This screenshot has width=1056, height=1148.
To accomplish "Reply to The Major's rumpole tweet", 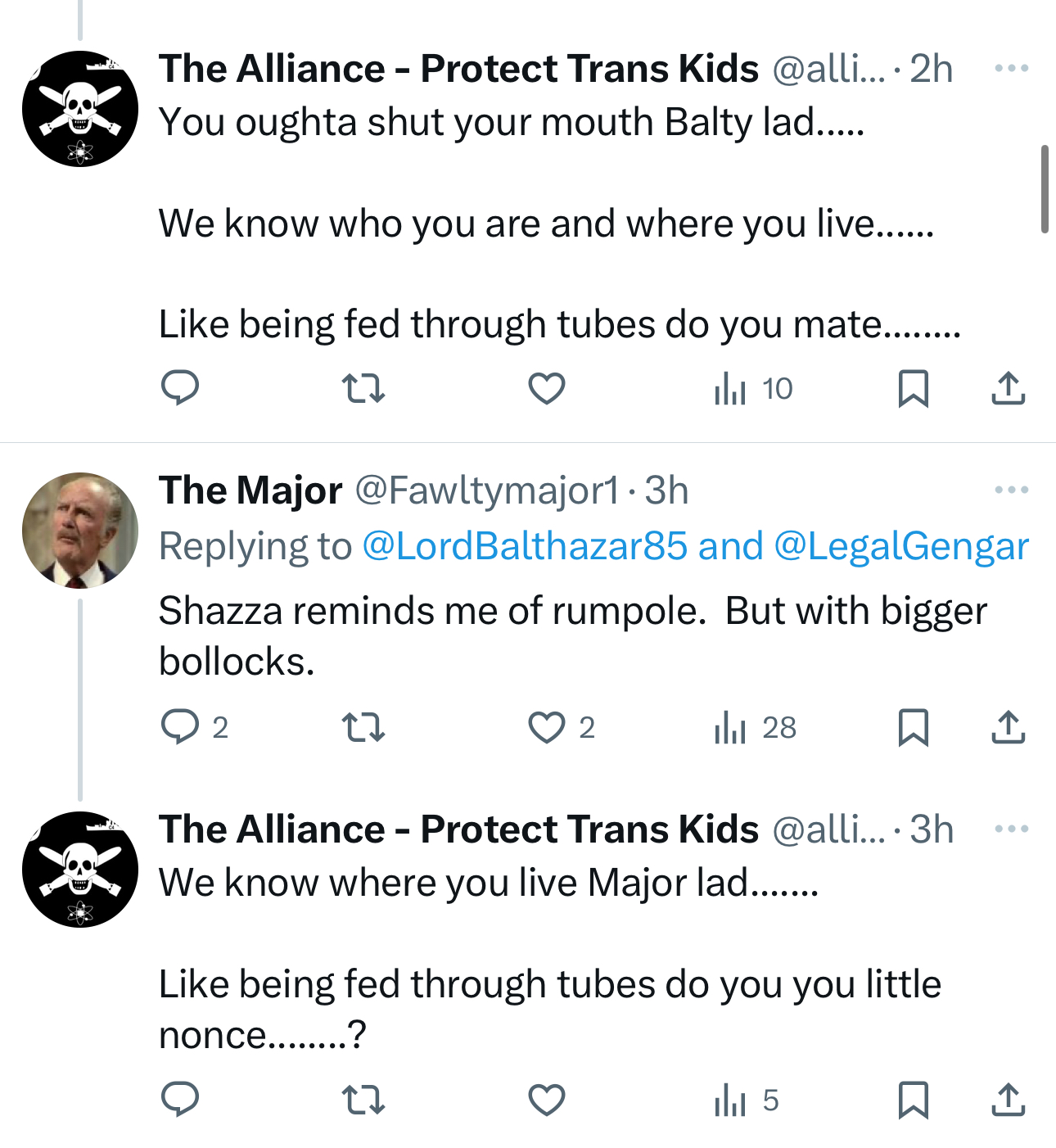I will [x=180, y=727].
